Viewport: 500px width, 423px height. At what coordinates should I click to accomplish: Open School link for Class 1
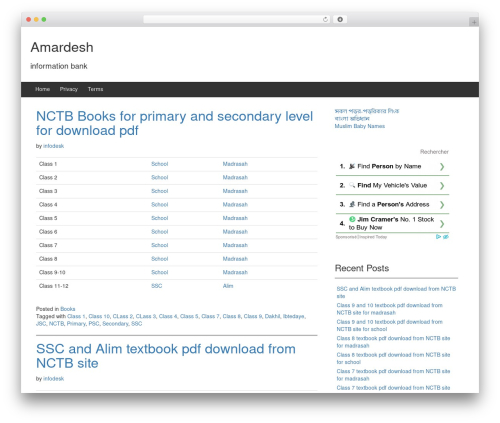(x=160, y=164)
